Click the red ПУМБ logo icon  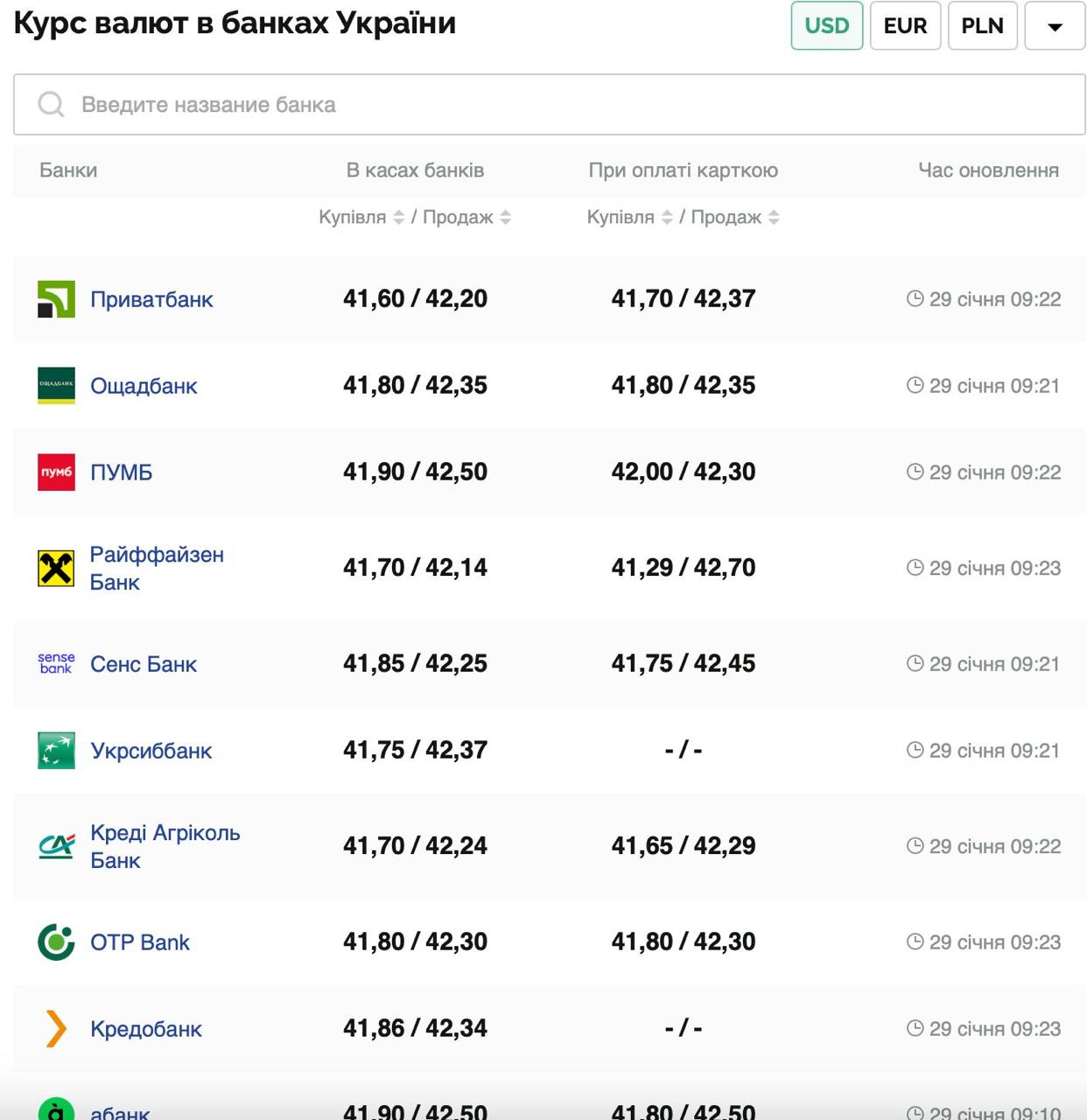56,472
